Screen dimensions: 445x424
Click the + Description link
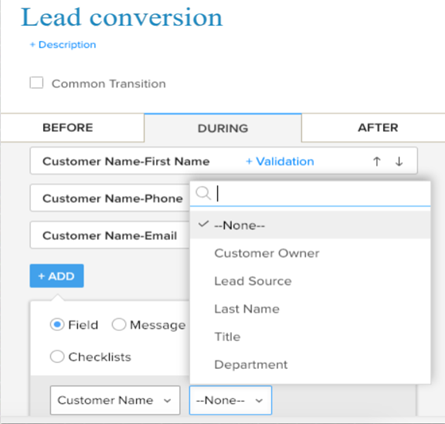63,45
